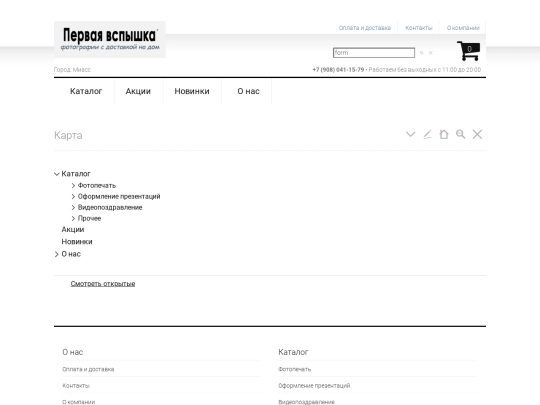Viewport: 540px width, 405px height.
Task: Click the Первая вспышка logo
Action: tap(110, 40)
